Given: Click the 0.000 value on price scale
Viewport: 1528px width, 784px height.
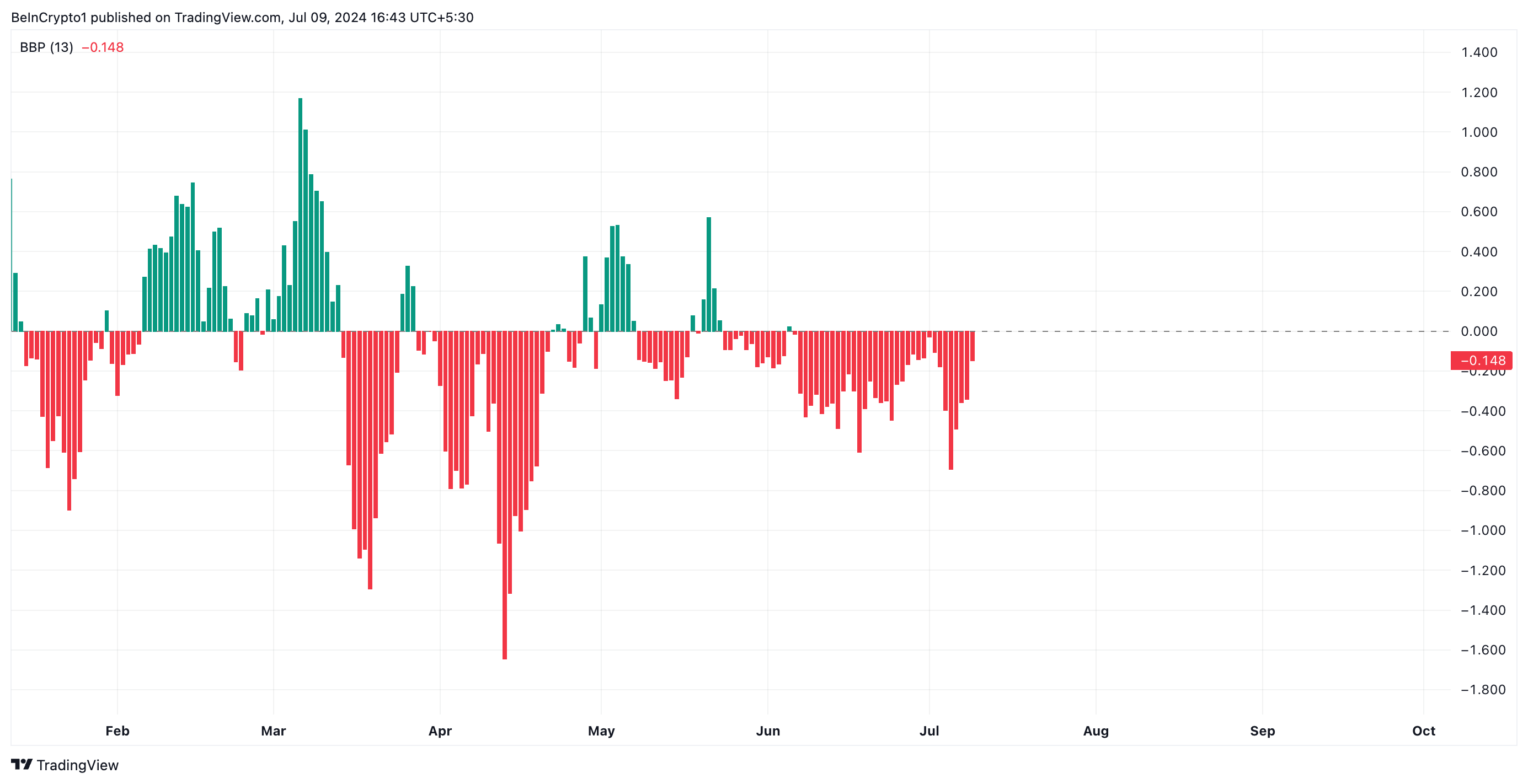Looking at the screenshot, I should click(1479, 331).
